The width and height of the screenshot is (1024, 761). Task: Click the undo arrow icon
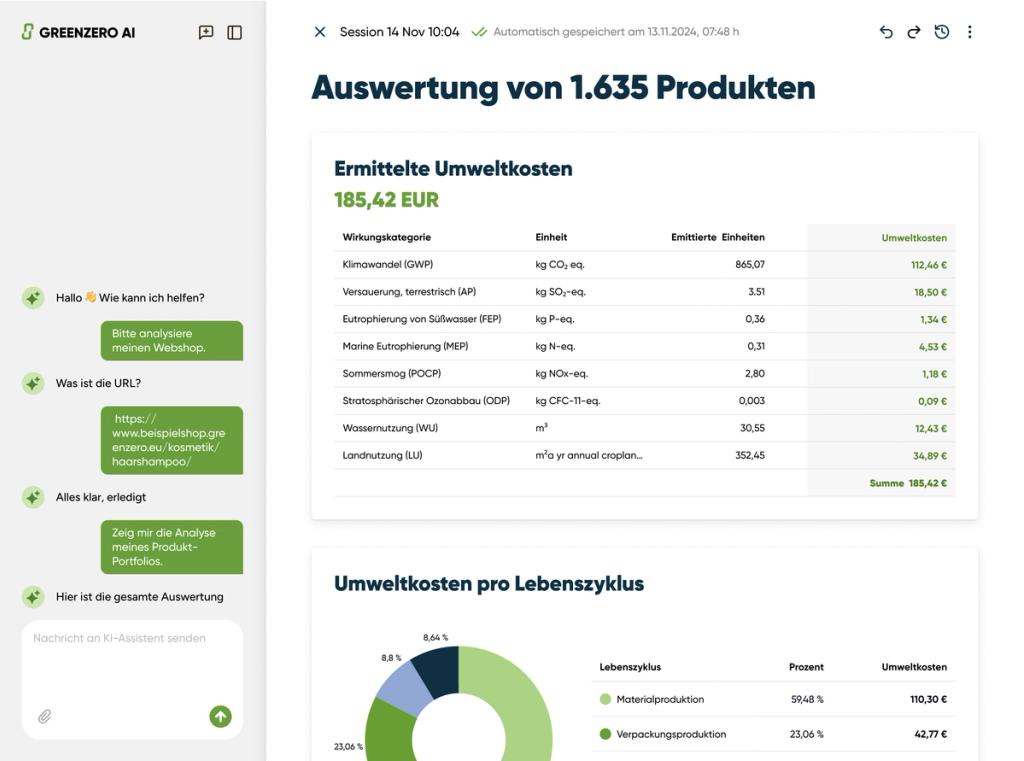tap(886, 32)
